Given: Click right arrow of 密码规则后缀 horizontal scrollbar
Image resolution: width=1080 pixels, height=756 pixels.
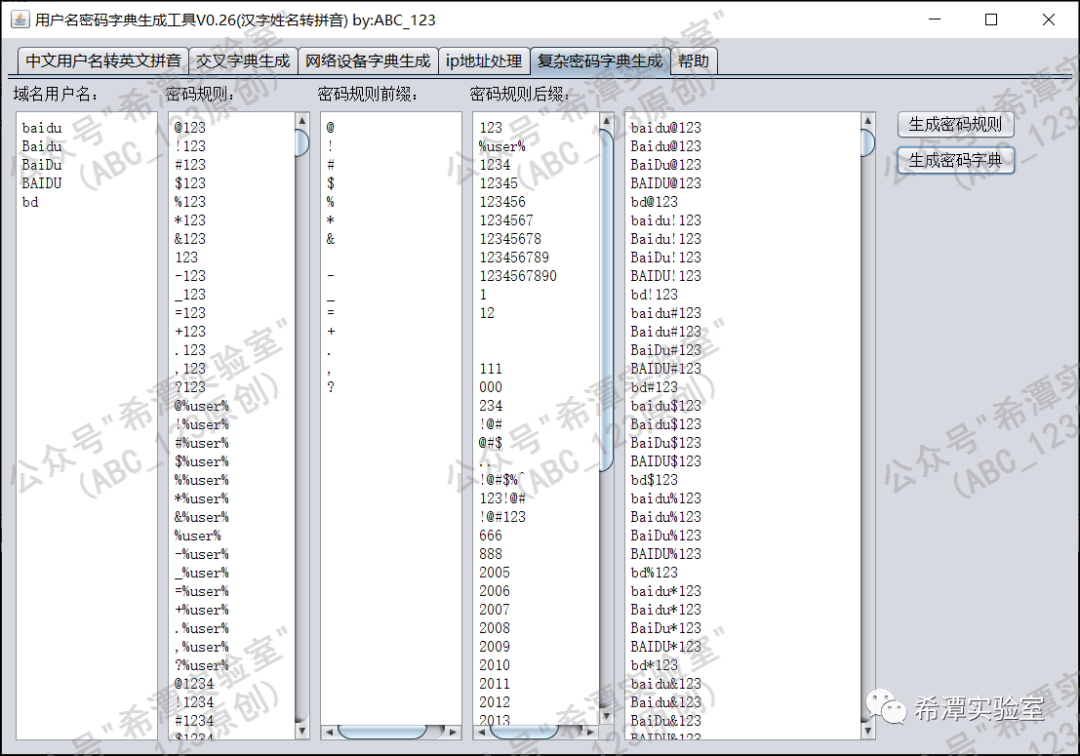Looking at the screenshot, I should pyautogui.click(x=591, y=732).
